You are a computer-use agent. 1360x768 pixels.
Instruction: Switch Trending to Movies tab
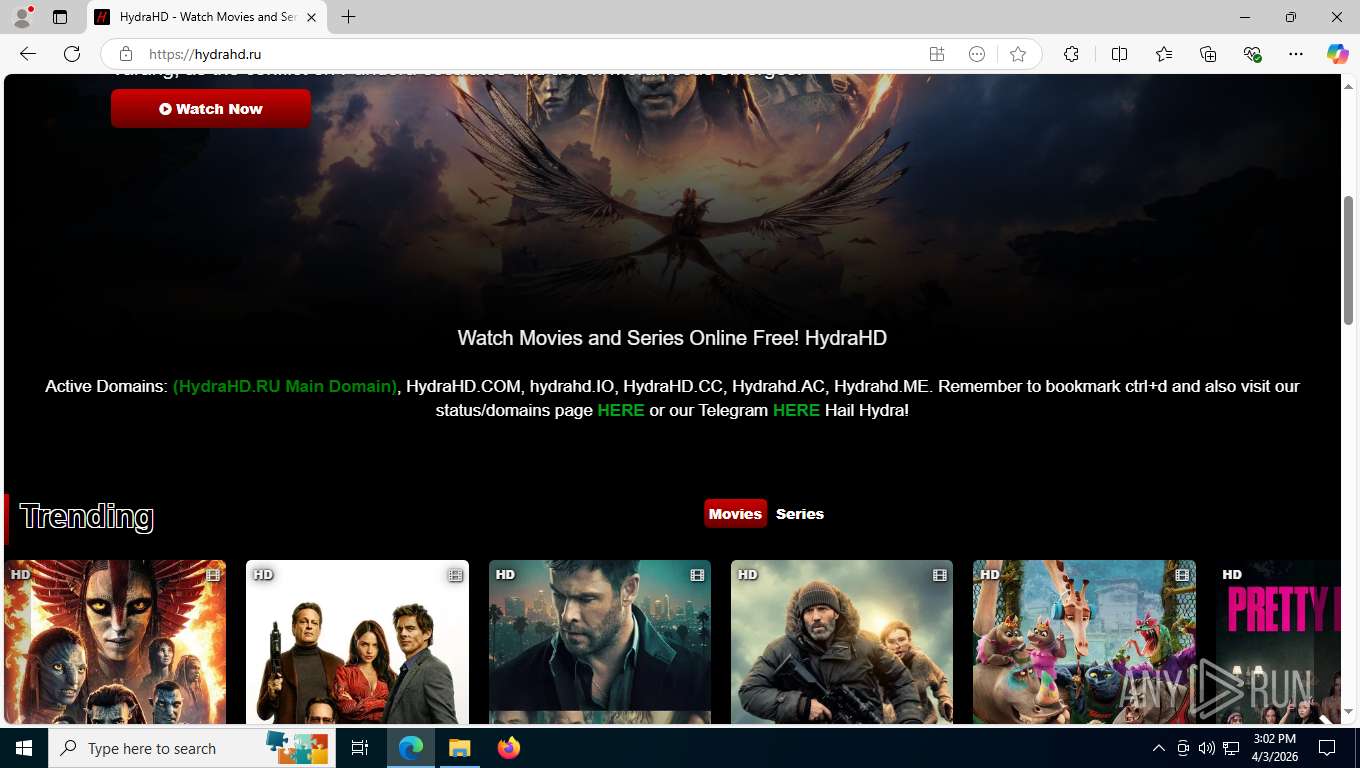[x=735, y=514]
